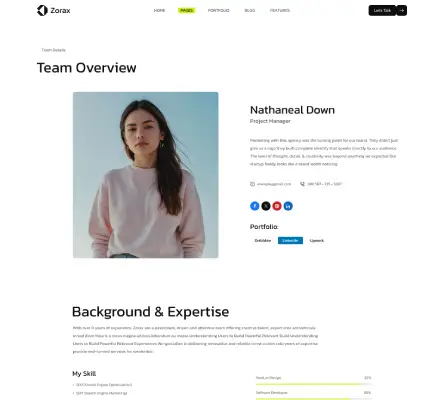Image resolution: width=444 pixels, height=400 pixels.
Task: Click the arrow icon beside Let's Talk
Action: (402, 10)
